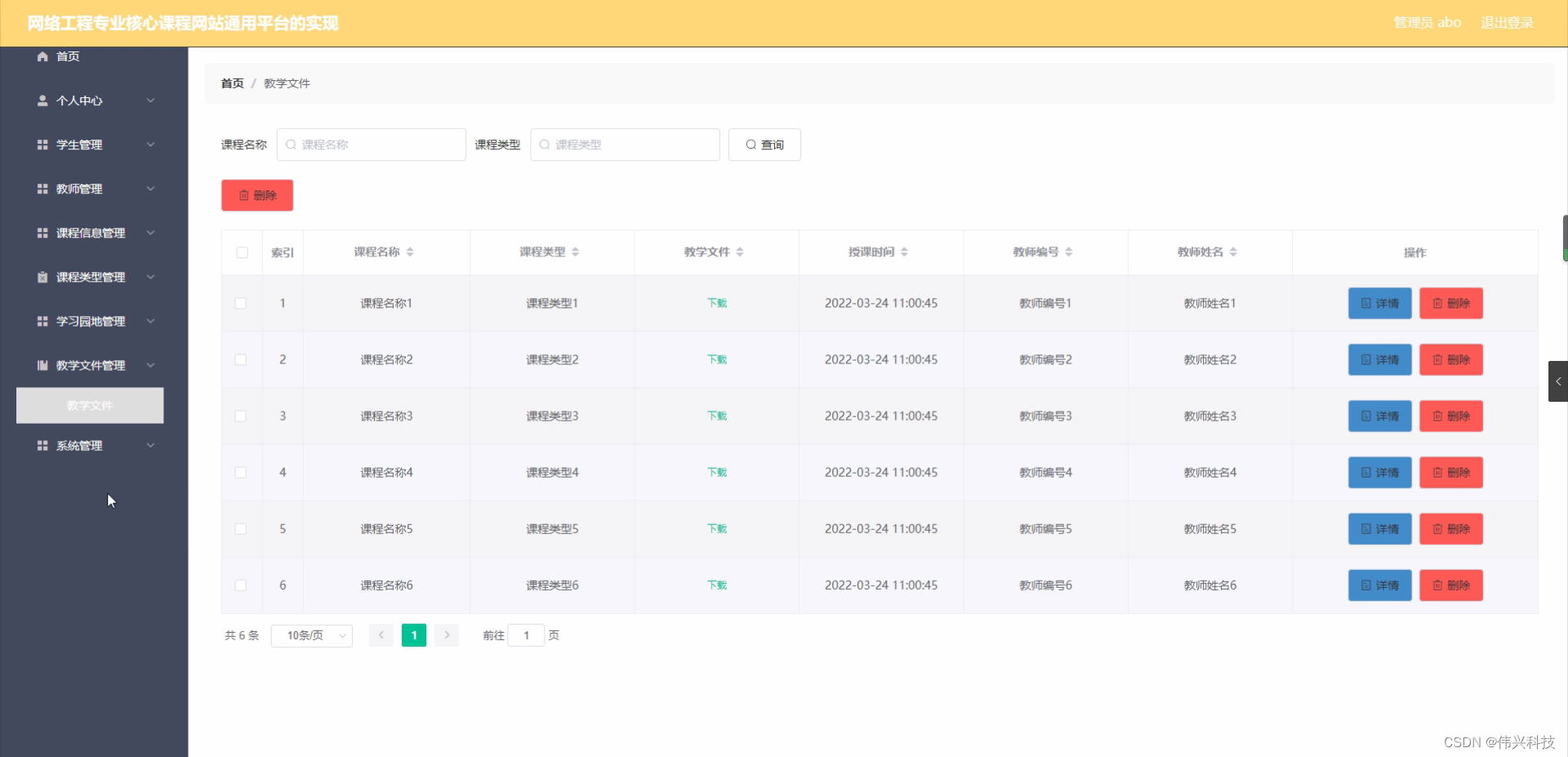Click the trash icon on the 删除 button

(x=244, y=195)
